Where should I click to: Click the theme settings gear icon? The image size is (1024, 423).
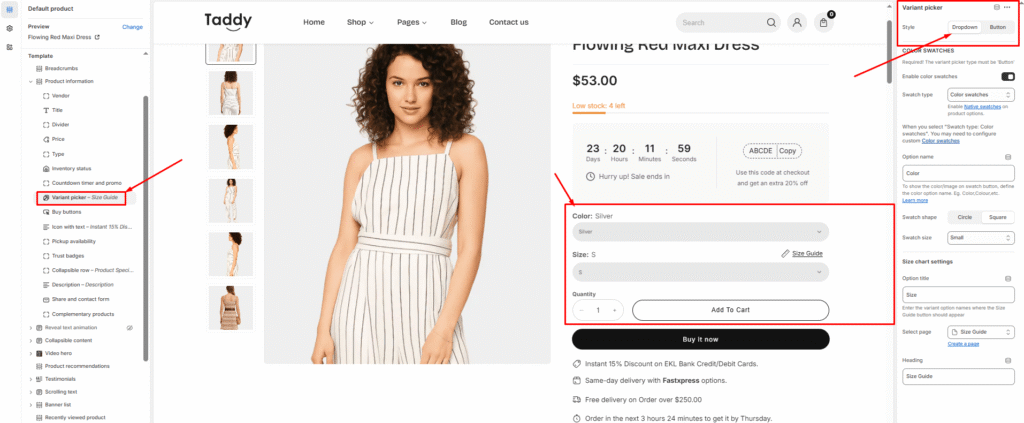[9, 28]
